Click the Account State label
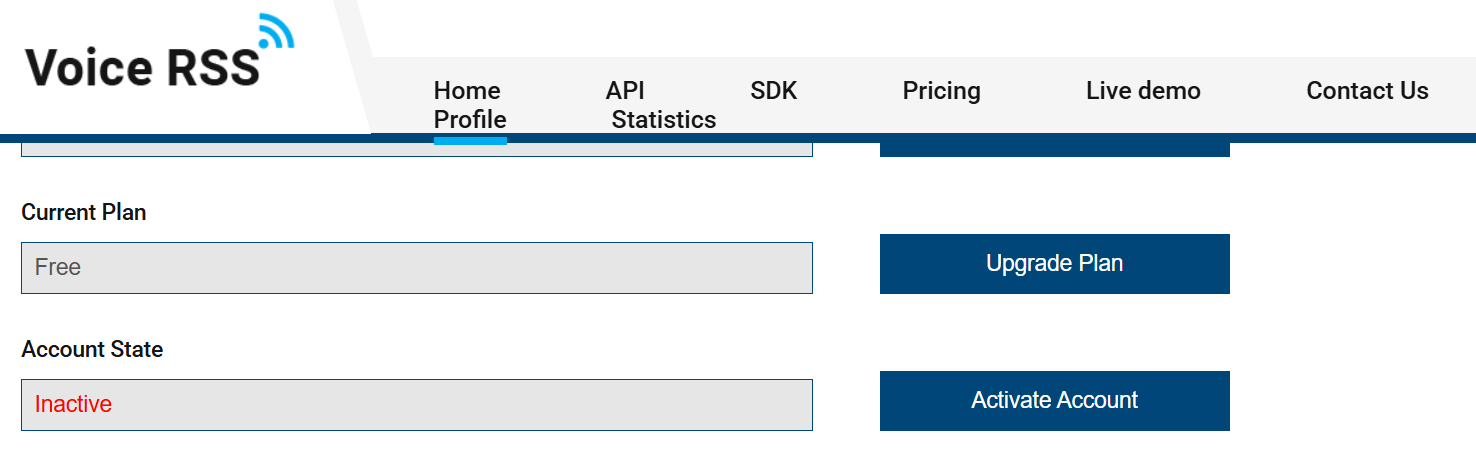Image resolution: width=1476 pixels, height=473 pixels. click(92, 350)
